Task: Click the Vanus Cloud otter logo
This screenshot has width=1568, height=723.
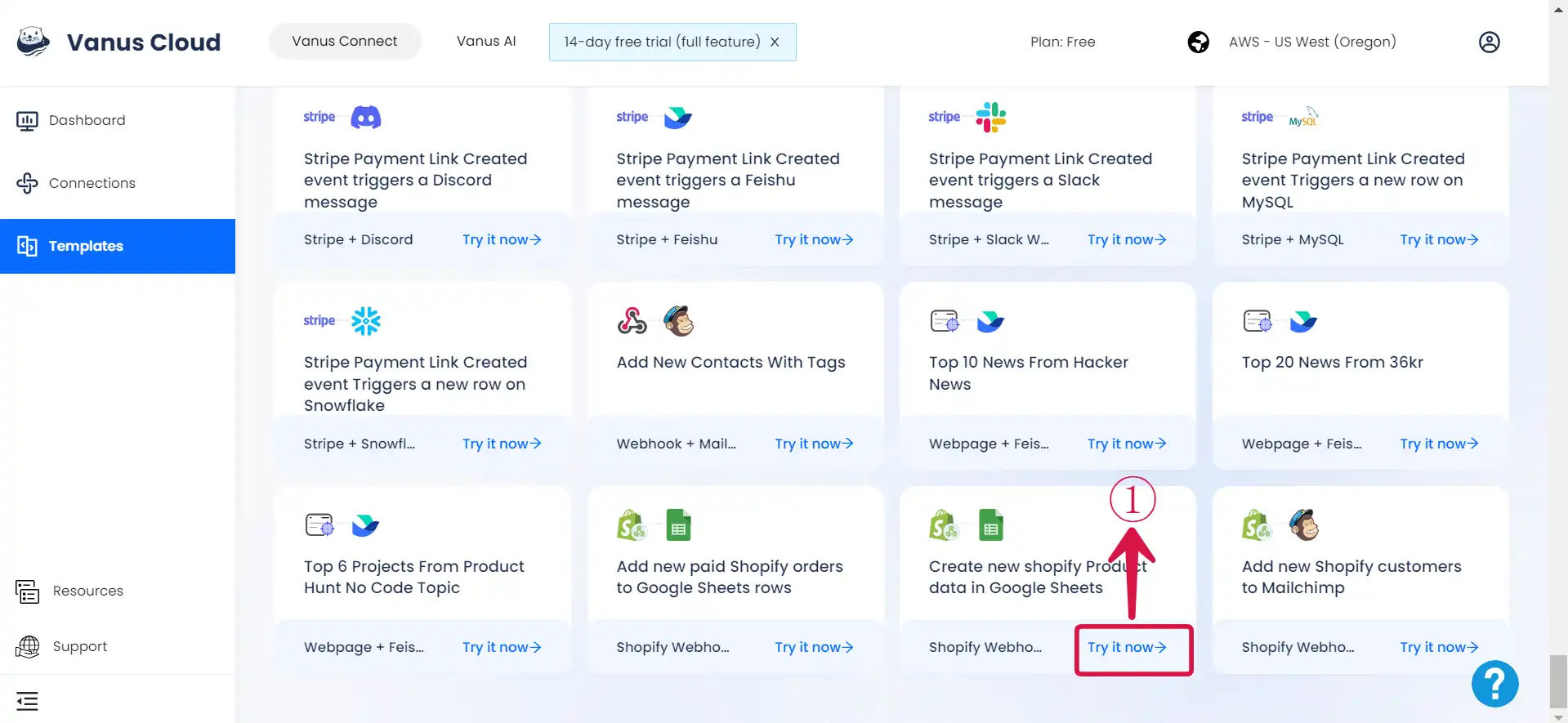Action: [34, 41]
